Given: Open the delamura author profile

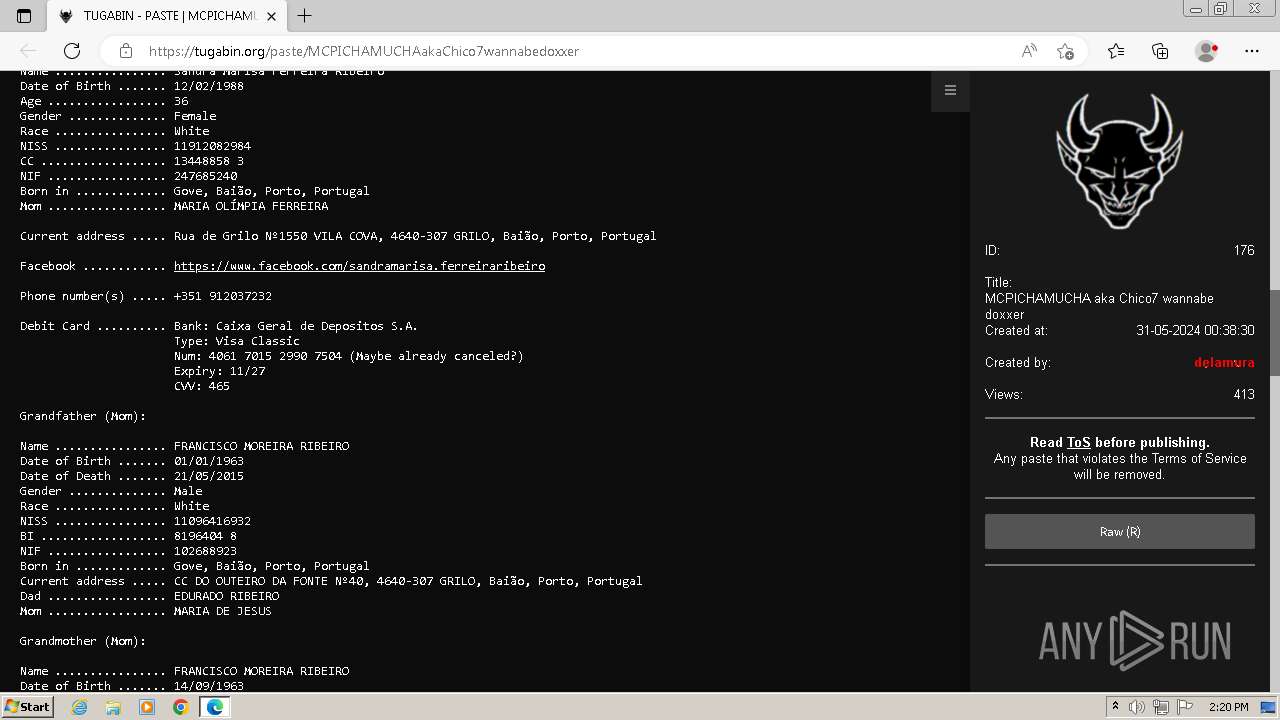Looking at the screenshot, I should pyautogui.click(x=1224, y=362).
